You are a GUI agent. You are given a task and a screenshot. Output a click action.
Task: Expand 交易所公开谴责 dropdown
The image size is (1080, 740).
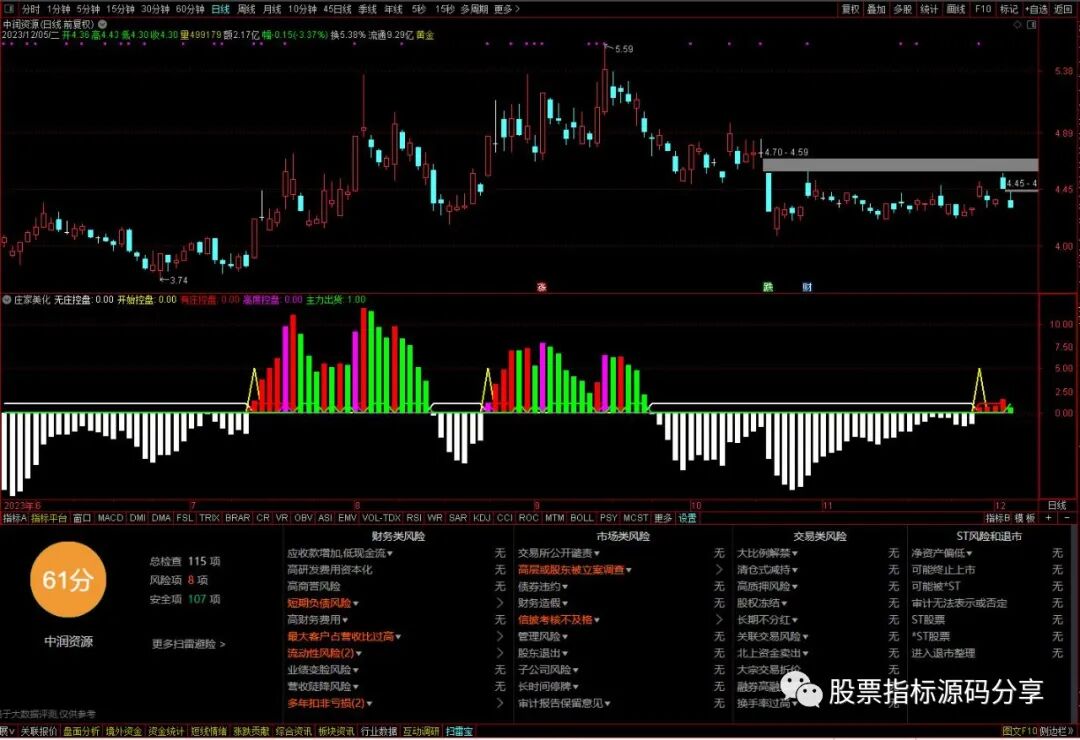(x=596, y=553)
